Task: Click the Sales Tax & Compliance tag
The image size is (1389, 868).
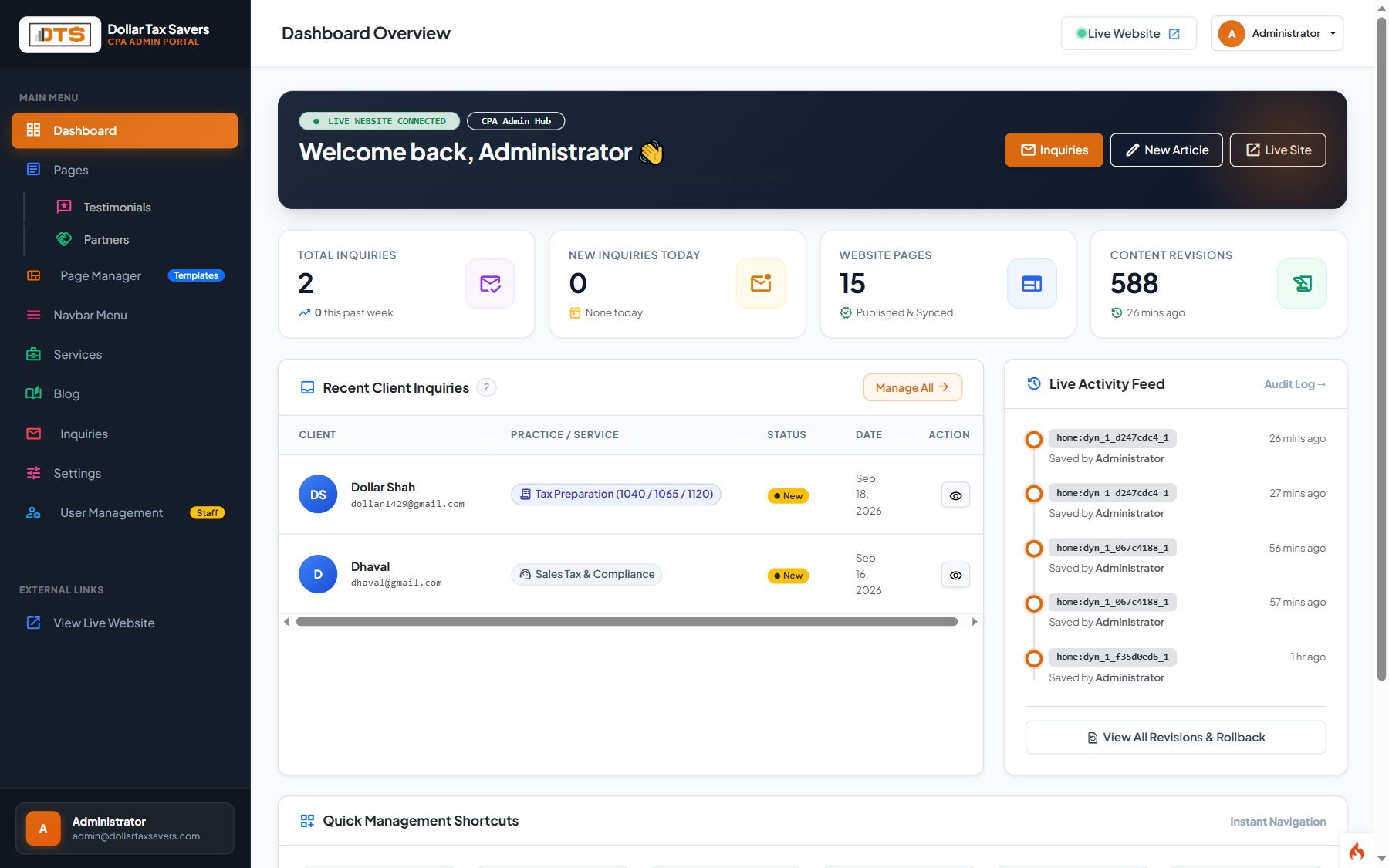Action: pos(586,574)
